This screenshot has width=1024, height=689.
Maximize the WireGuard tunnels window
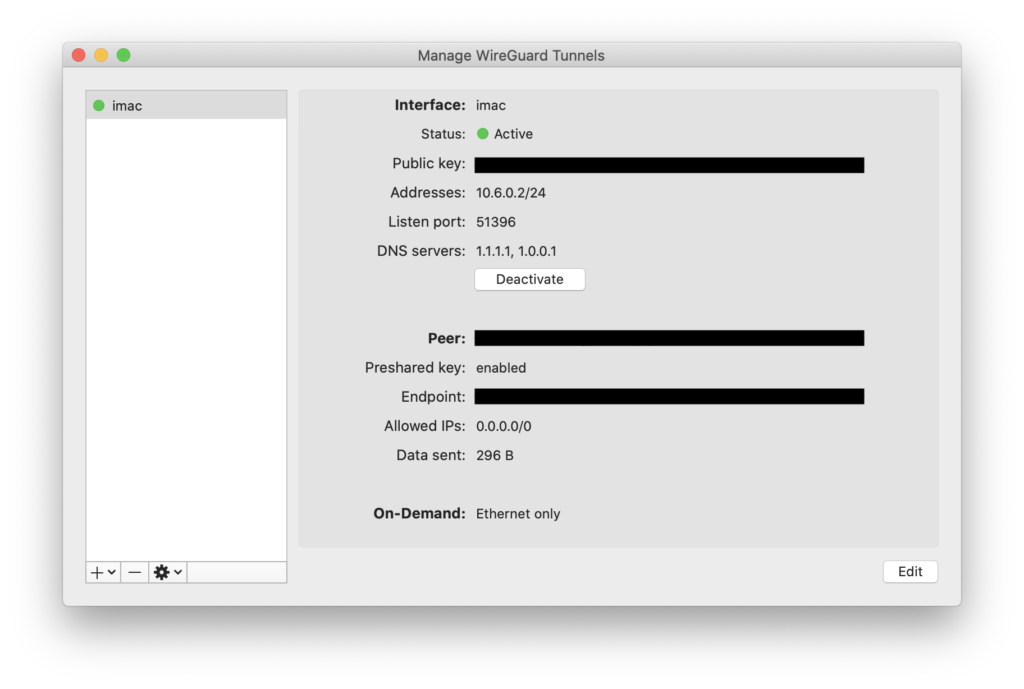pos(123,55)
